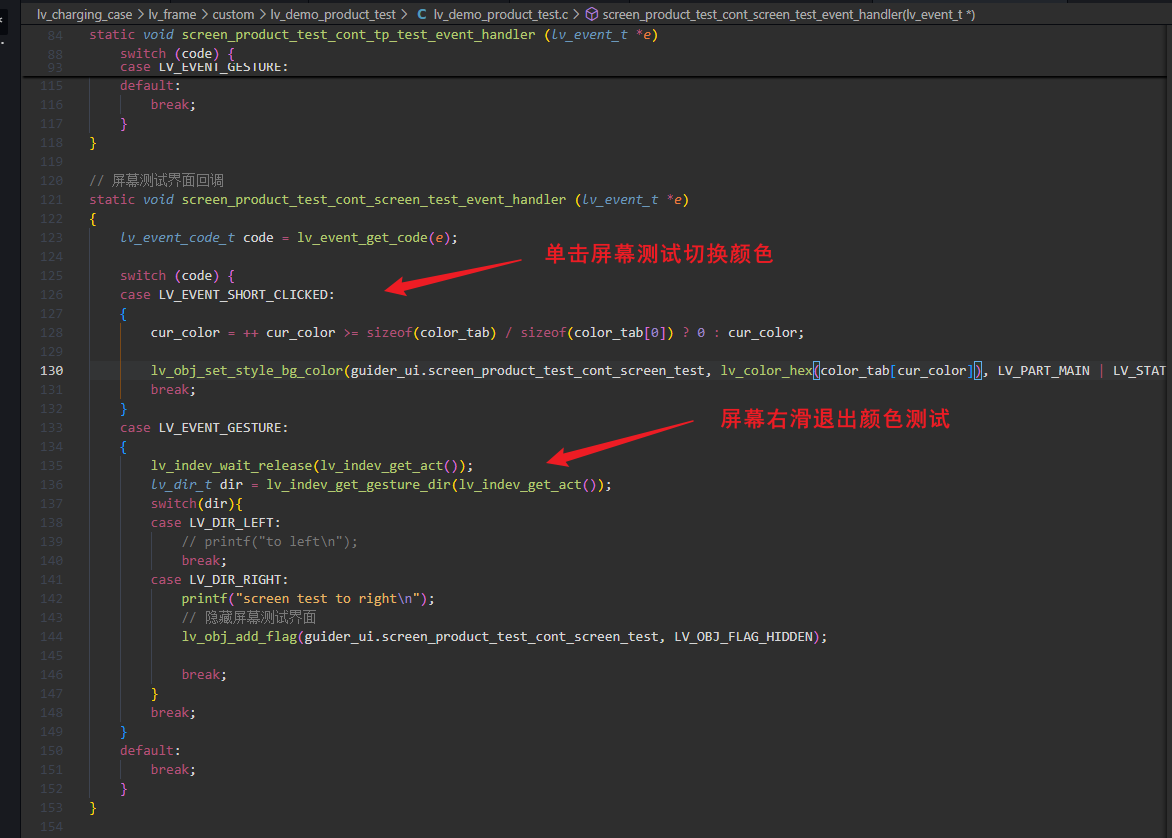
Task: Click the function symbol cube icon in breadcrumb
Action: 591,14
